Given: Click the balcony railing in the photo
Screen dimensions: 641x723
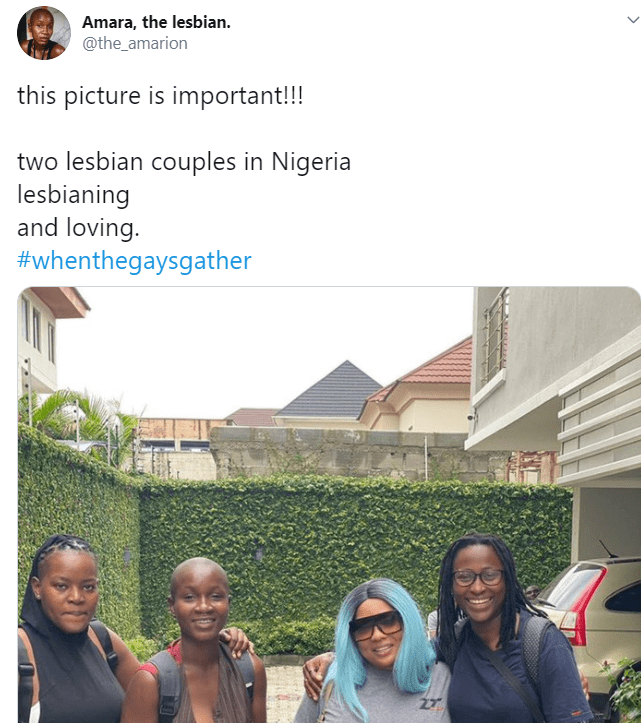Looking at the screenshot, I should coord(495,337).
